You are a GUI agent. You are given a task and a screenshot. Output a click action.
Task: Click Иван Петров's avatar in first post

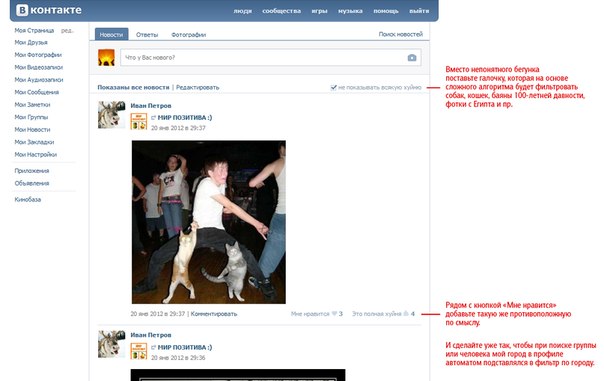[x=111, y=115]
